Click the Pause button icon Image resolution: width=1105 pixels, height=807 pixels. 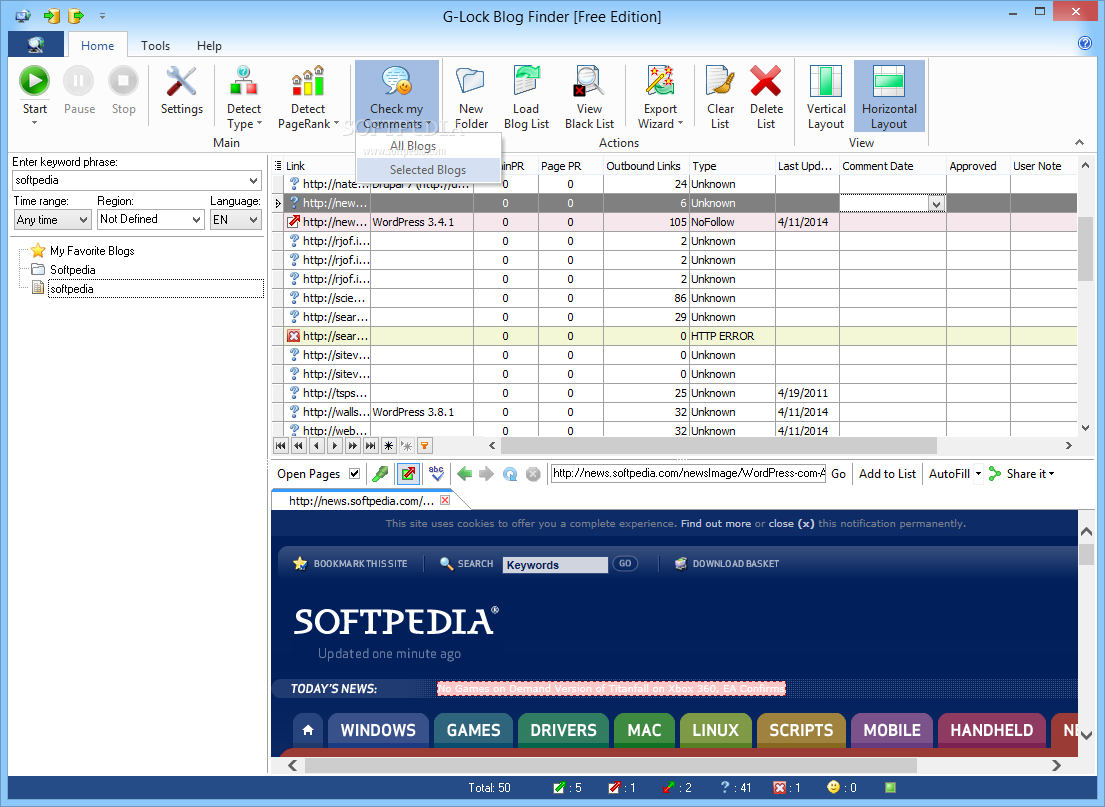79,80
